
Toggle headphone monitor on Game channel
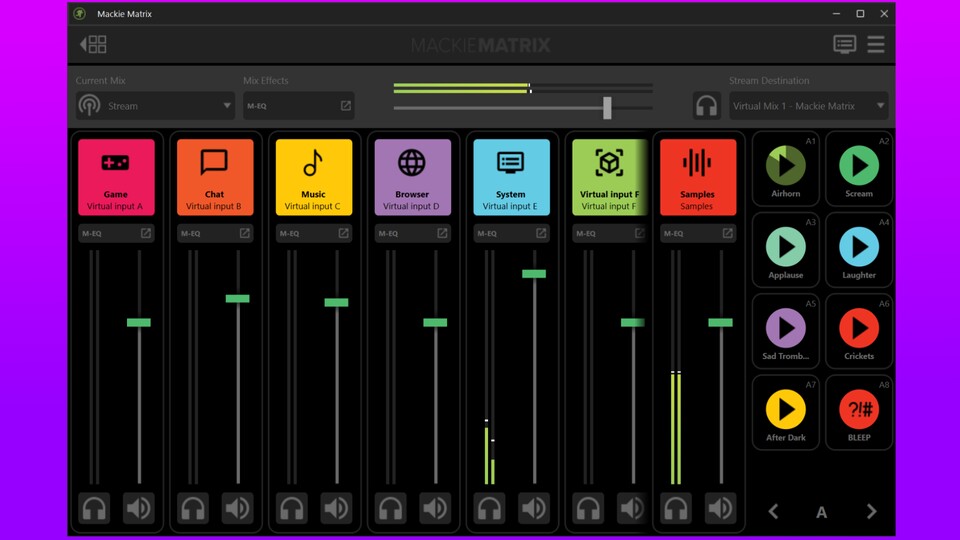tap(94, 508)
